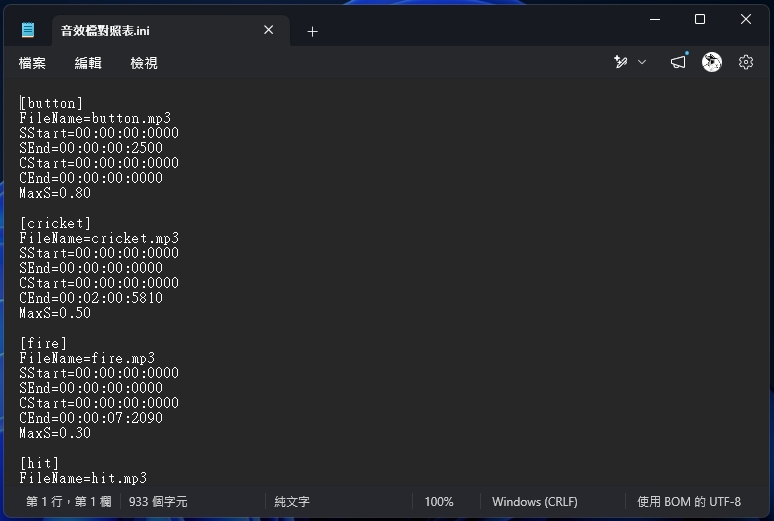
Task: Click the Notepad app icon in title bar
Action: pos(28,30)
